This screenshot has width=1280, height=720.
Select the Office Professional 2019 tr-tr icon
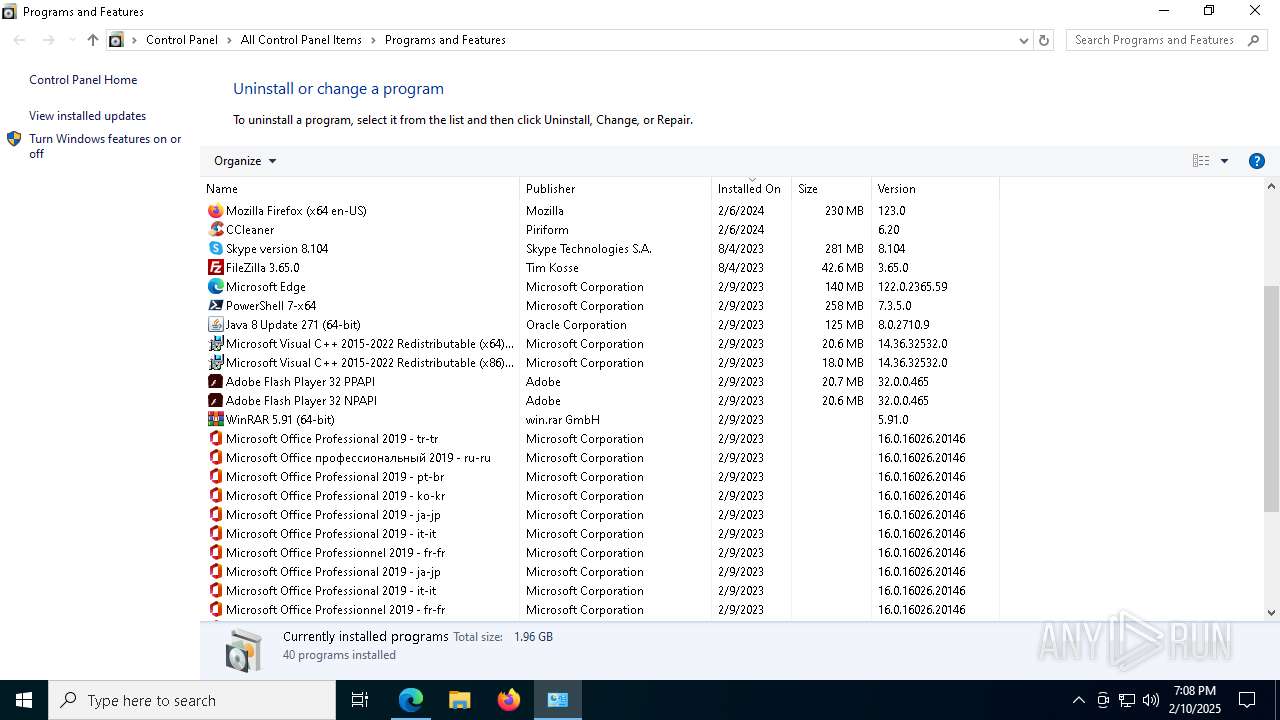coord(215,439)
